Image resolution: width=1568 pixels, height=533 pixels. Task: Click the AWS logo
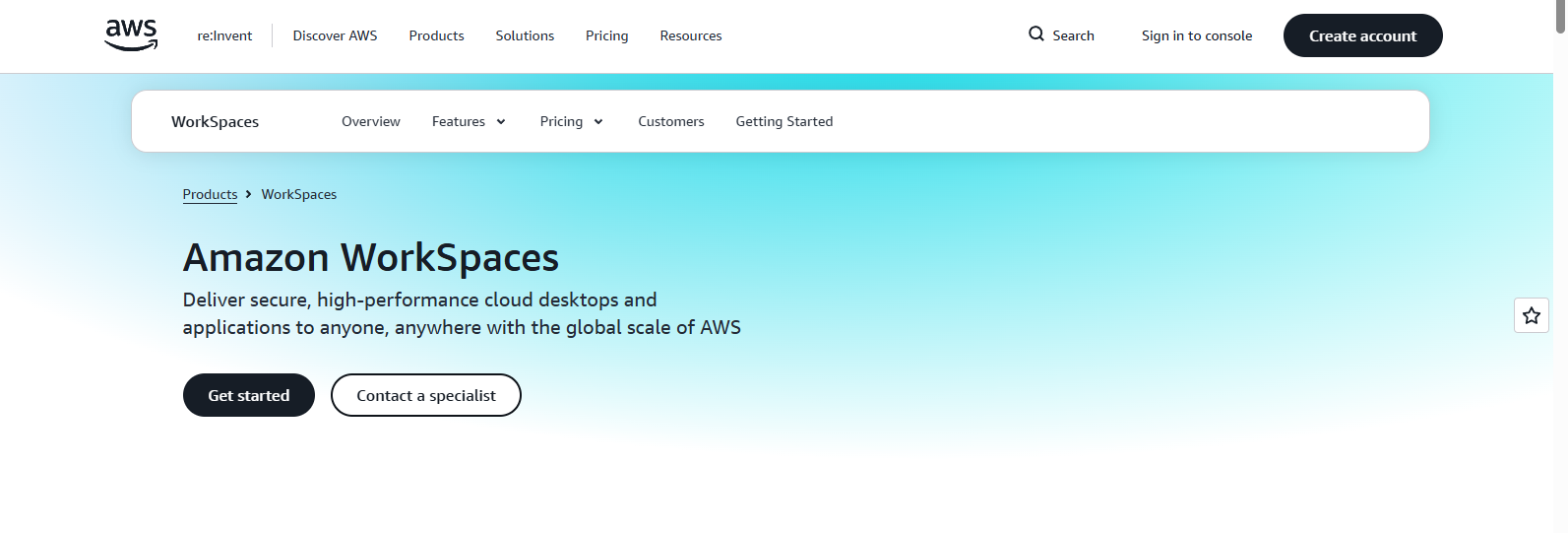131,35
